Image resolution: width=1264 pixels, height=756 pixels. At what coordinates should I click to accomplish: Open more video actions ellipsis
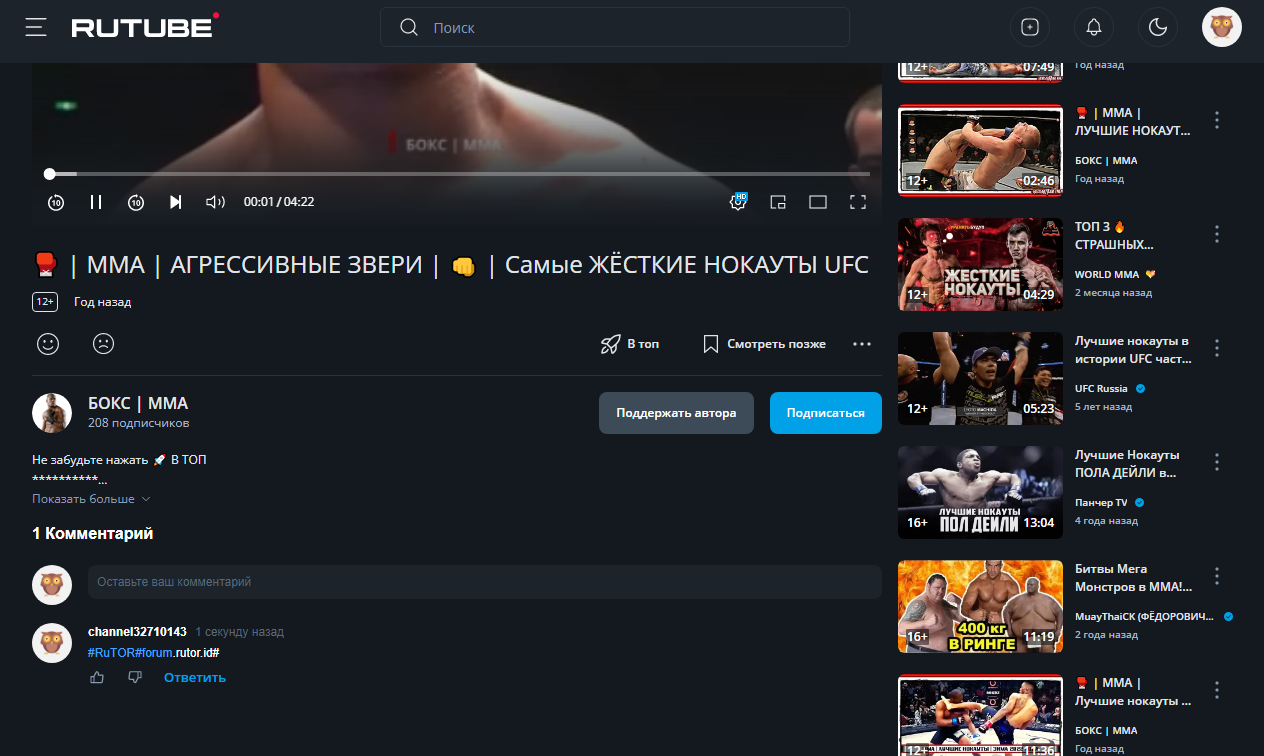[x=862, y=344]
